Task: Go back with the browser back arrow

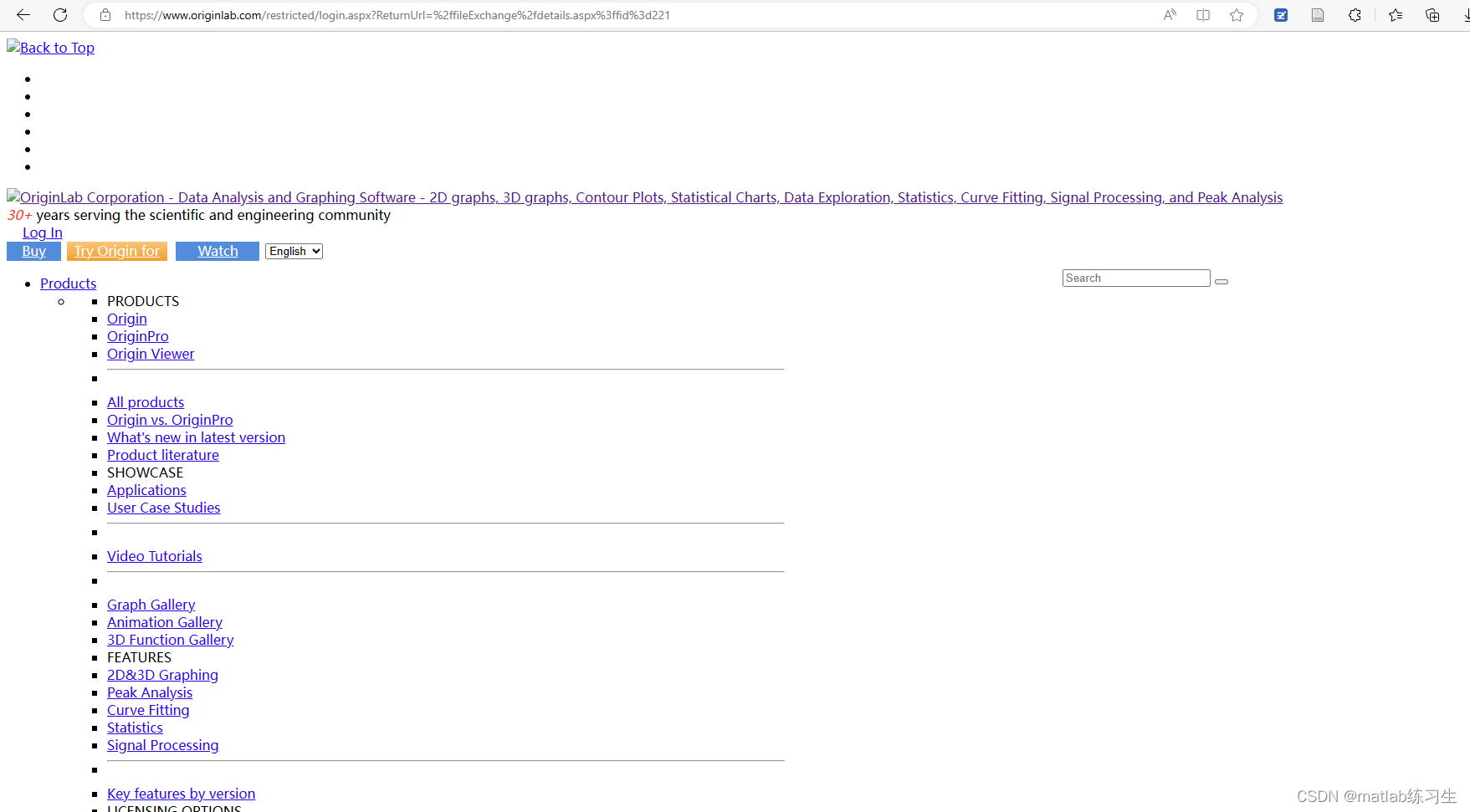Action: coord(23,15)
